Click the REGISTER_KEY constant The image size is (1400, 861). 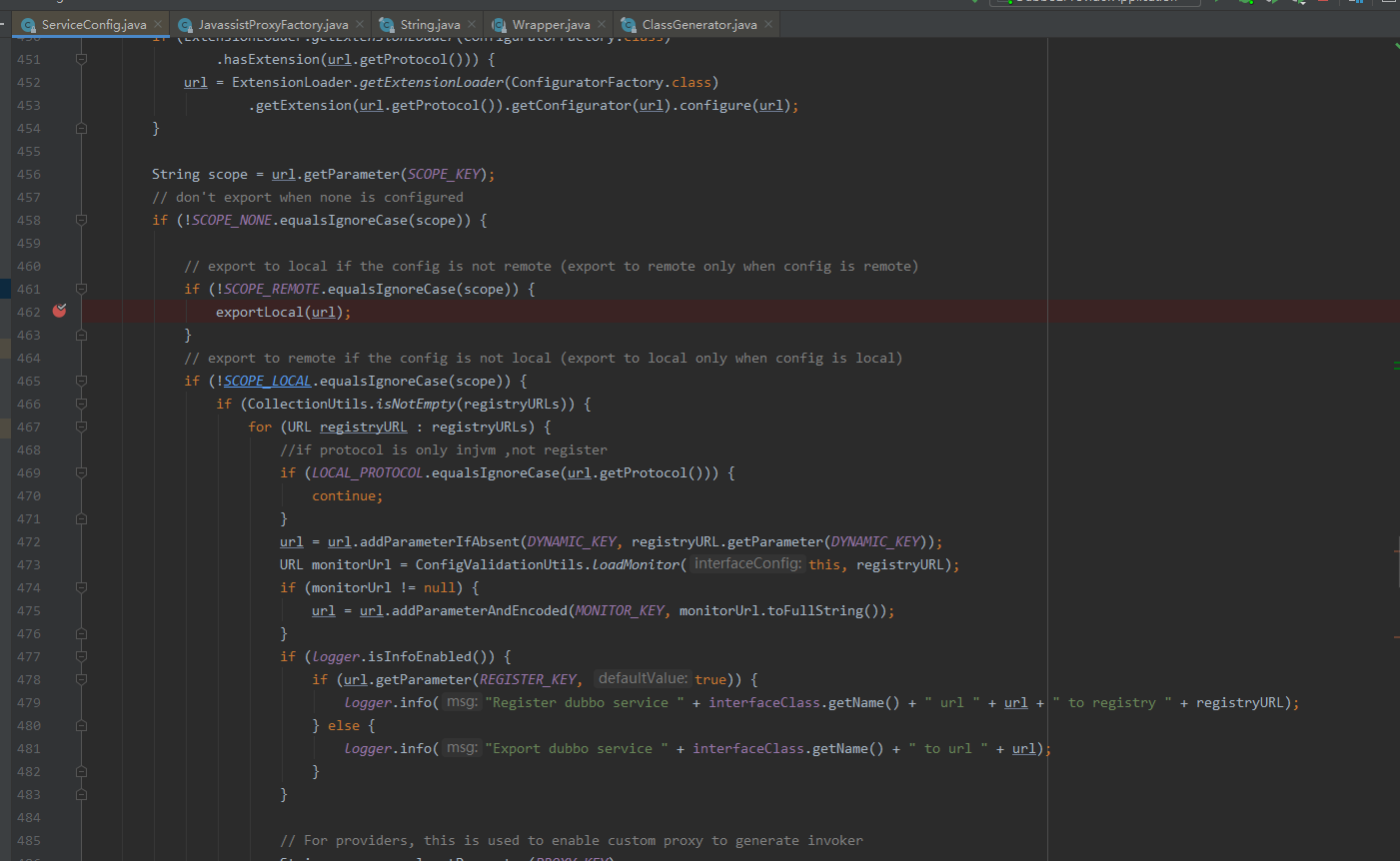coord(528,679)
